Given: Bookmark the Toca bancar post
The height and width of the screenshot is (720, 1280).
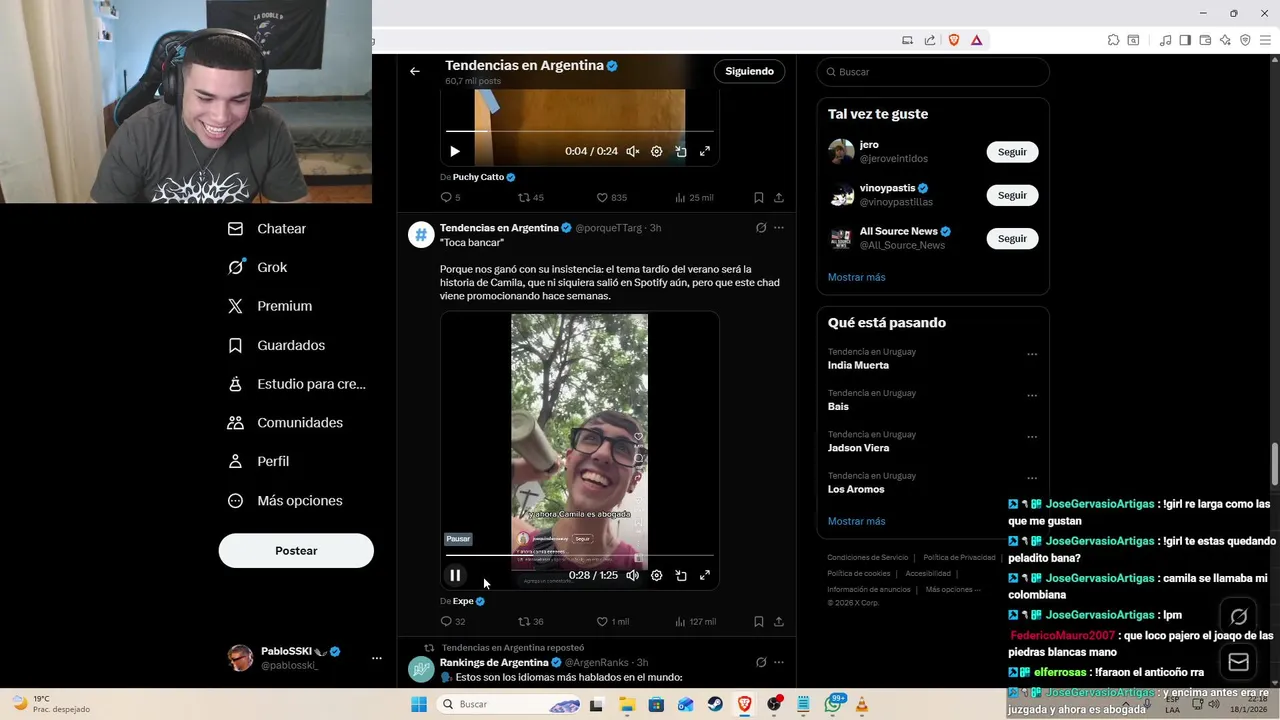Looking at the screenshot, I should coord(759,622).
